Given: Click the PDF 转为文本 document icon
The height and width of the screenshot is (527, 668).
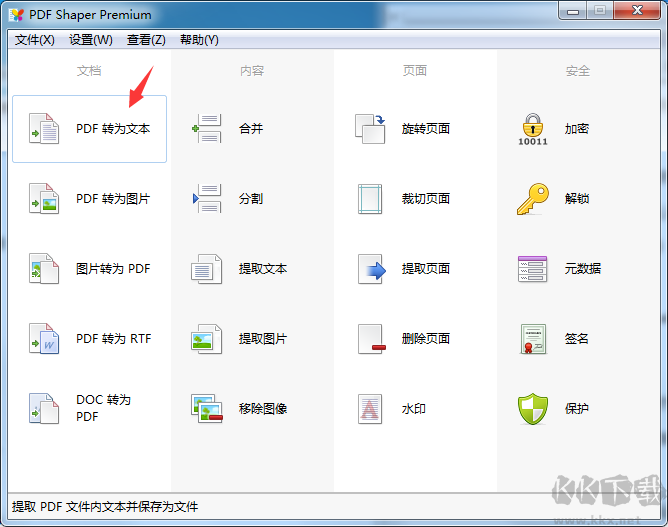Looking at the screenshot, I should [44, 129].
